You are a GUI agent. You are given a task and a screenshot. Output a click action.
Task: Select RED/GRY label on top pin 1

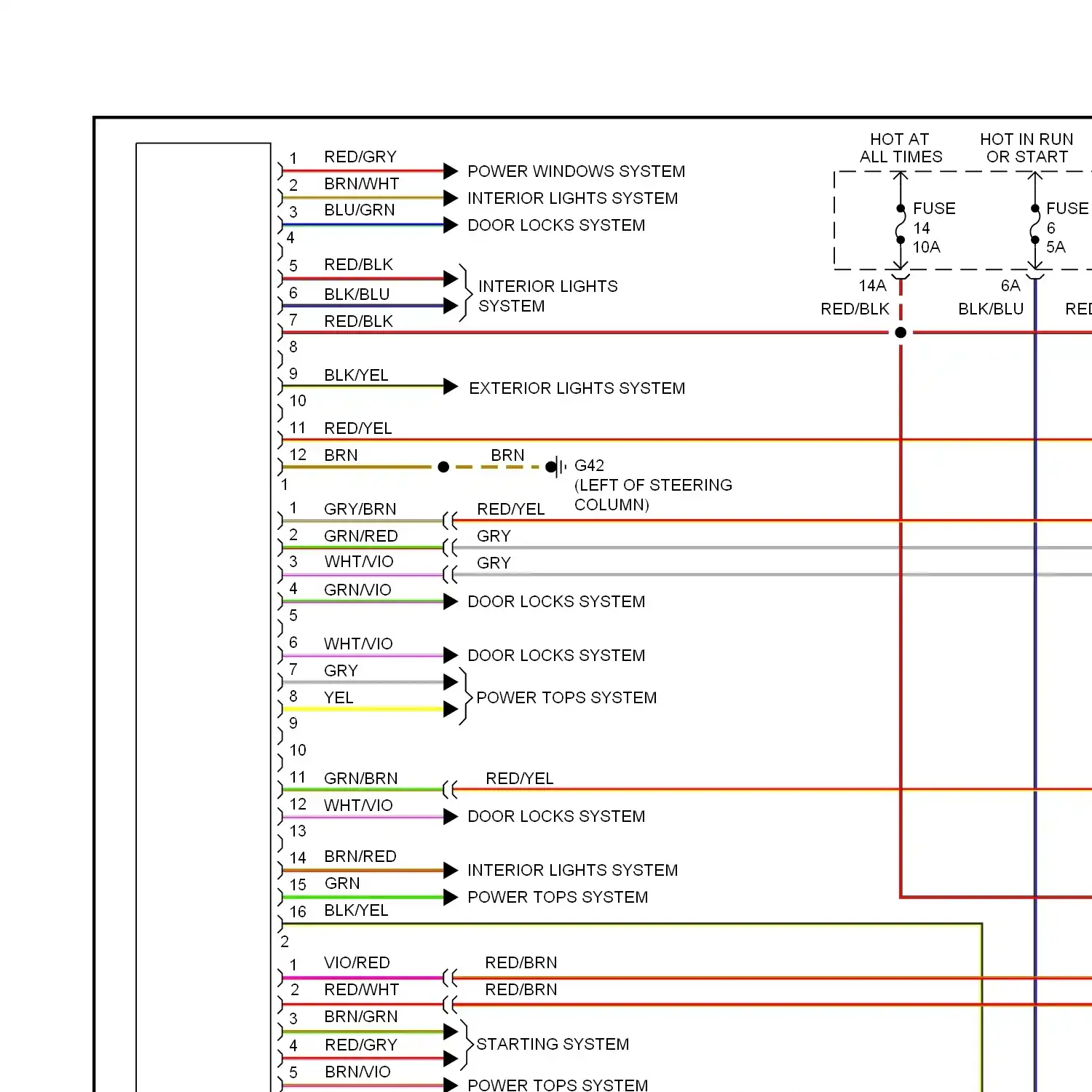360,157
